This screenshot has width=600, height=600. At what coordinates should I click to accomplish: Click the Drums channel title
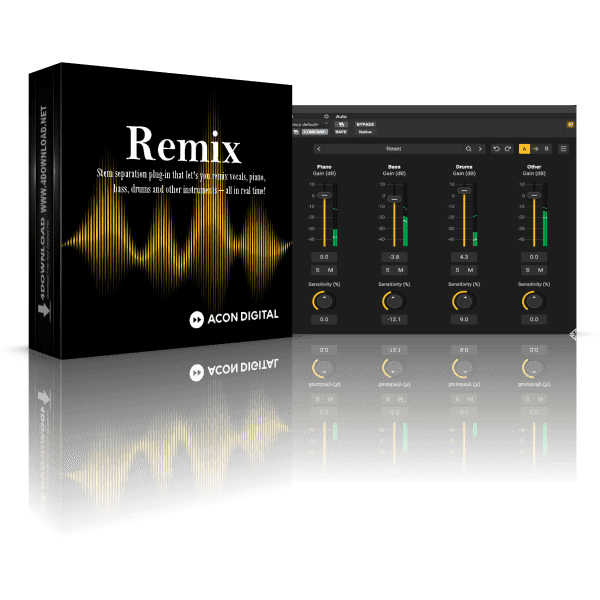464,167
